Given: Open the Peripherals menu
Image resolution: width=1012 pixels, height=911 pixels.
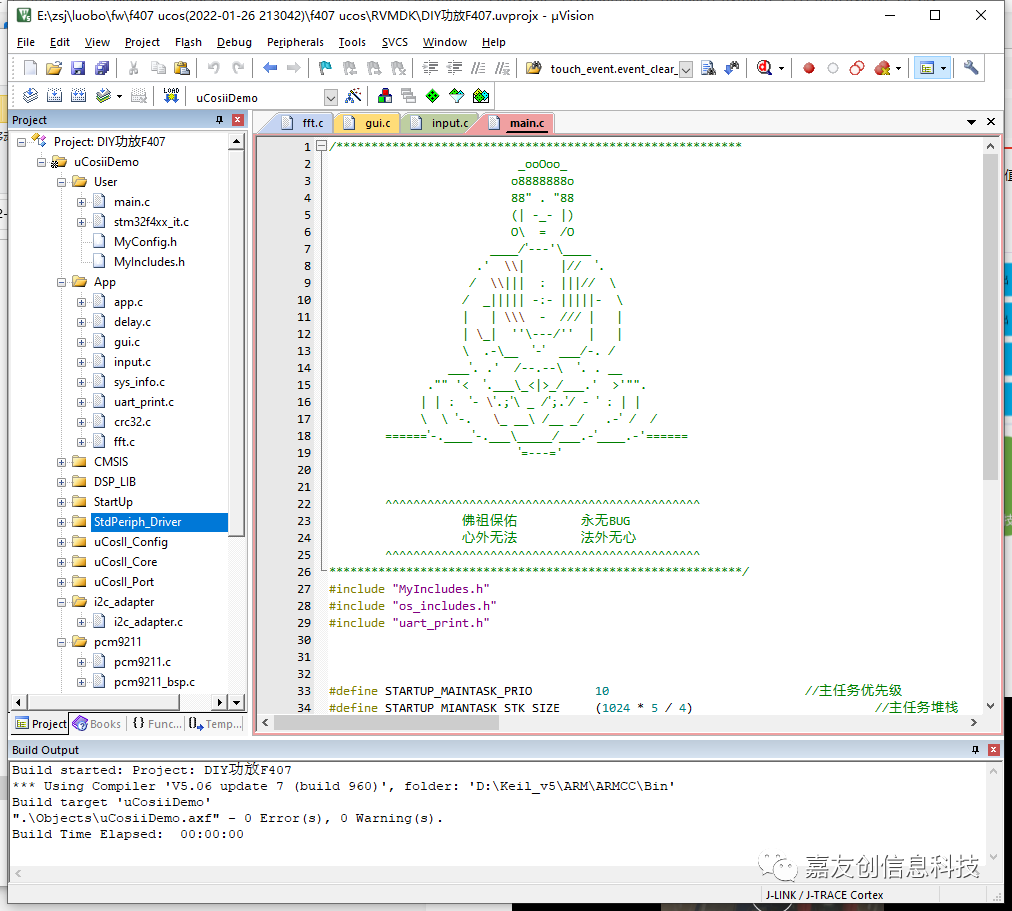Looking at the screenshot, I should click(295, 42).
